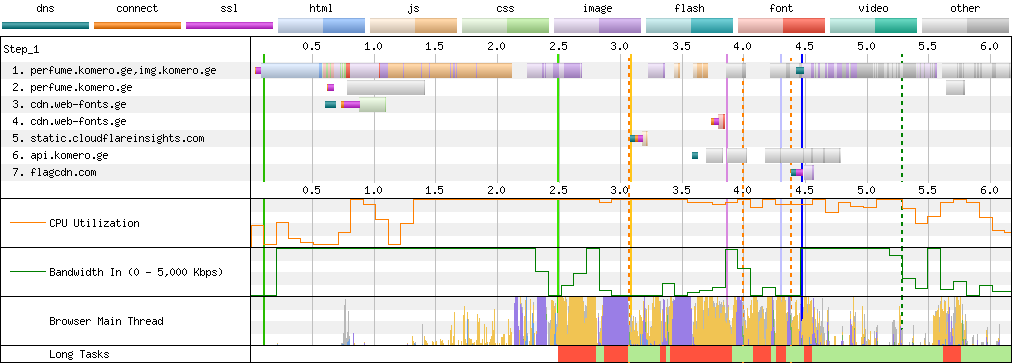Screen dimensions: 1012x363
Task: Click the flash legend color bar
Action: click(689, 25)
